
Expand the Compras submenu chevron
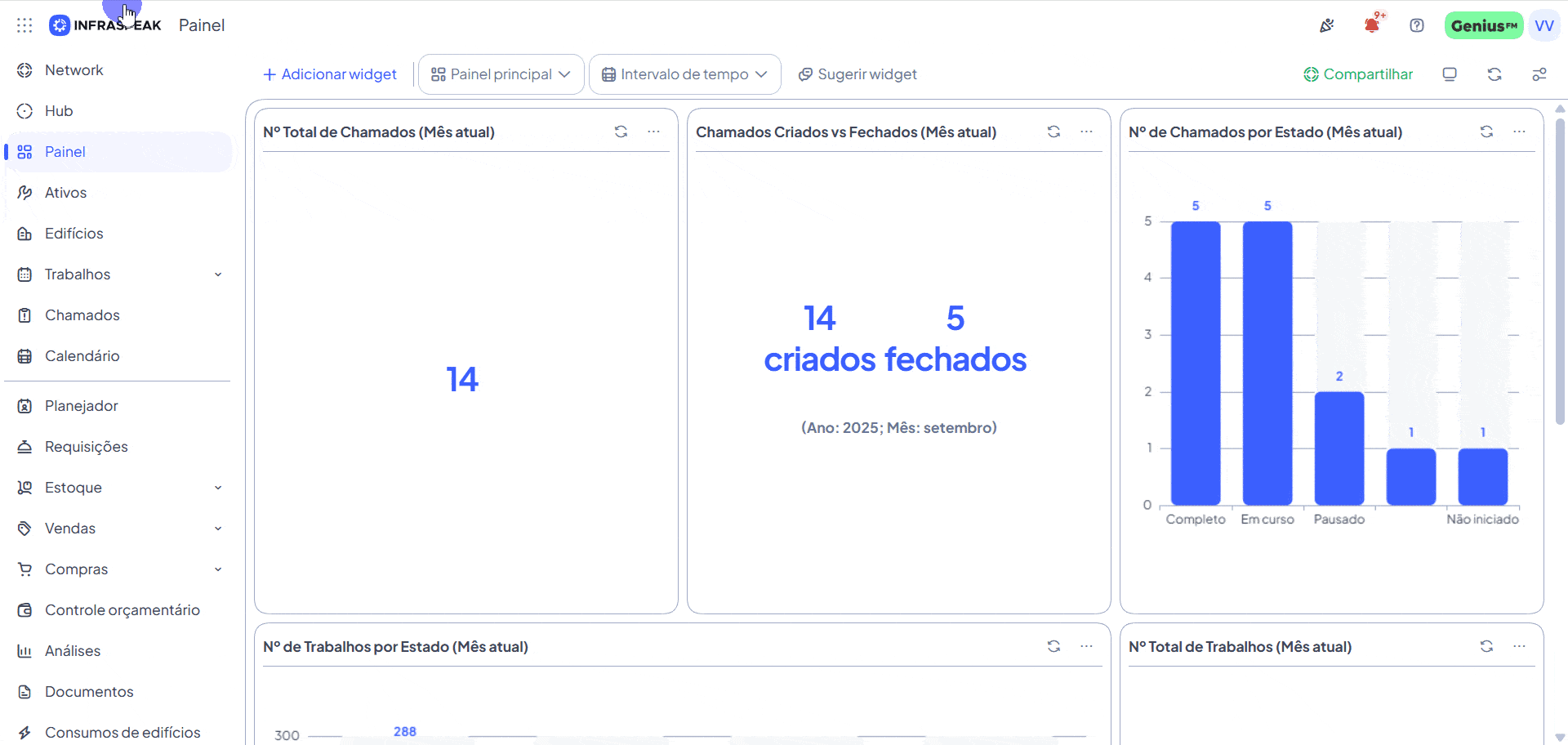pyautogui.click(x=218, y=569)
